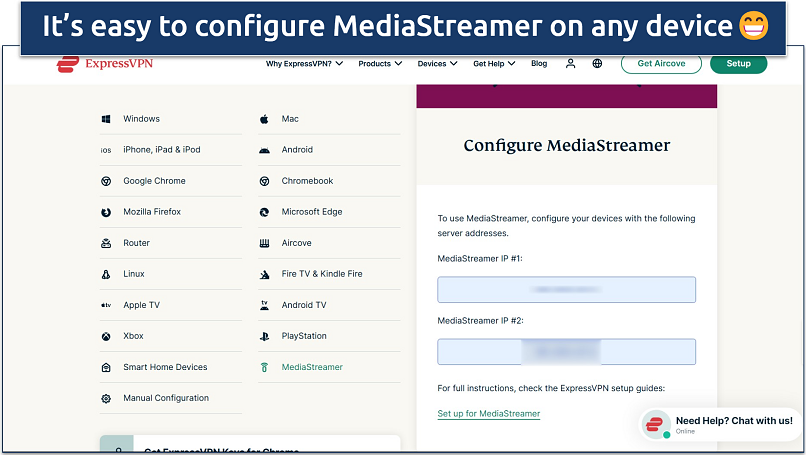Open the account profile icon
This screenshot has width=806, height=455.
point(570,64)
